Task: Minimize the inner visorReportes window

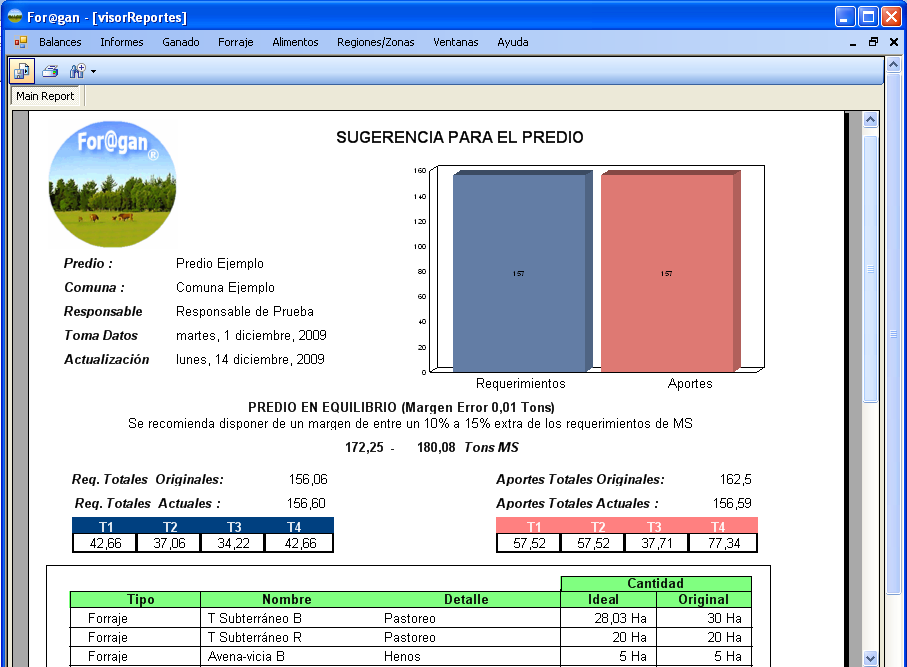Action: (853, 42)
